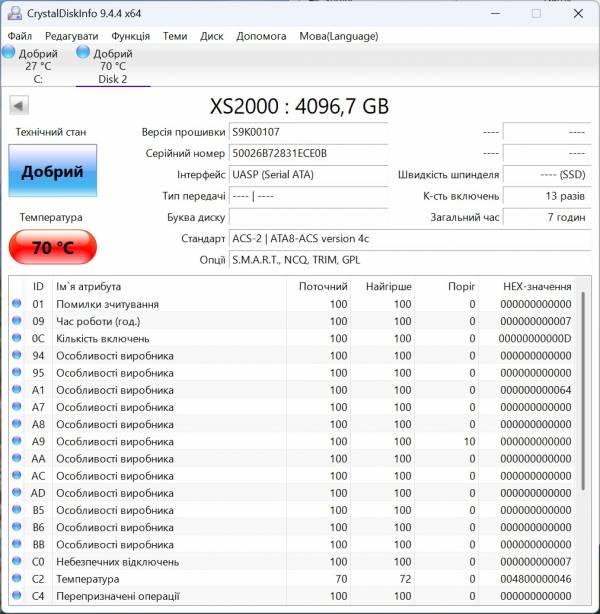Open the Теми menu
This screenshot has height=614, width=600.
(175, 36)
